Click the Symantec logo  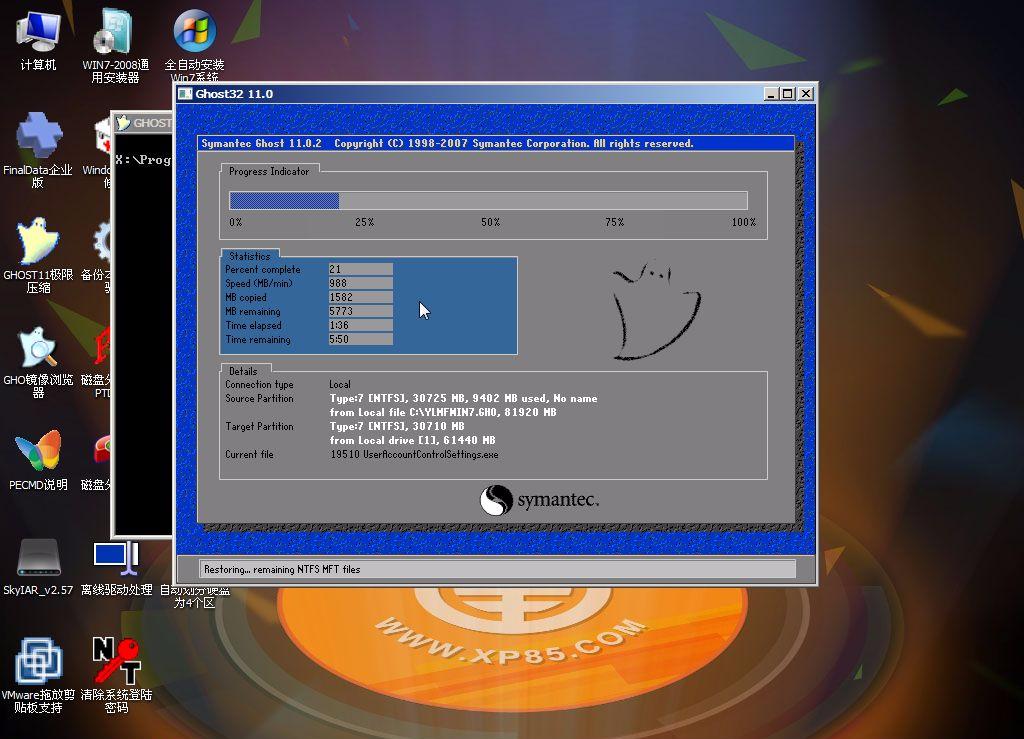click(539, 500)
